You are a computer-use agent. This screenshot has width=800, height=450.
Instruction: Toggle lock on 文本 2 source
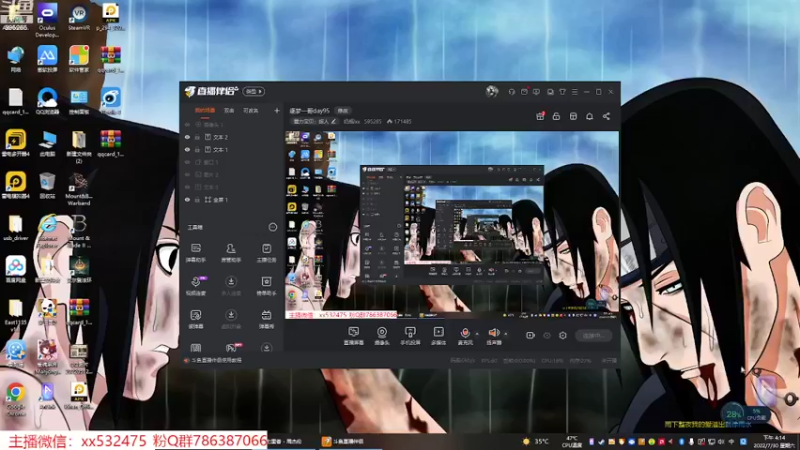click(x=197, y=137)
